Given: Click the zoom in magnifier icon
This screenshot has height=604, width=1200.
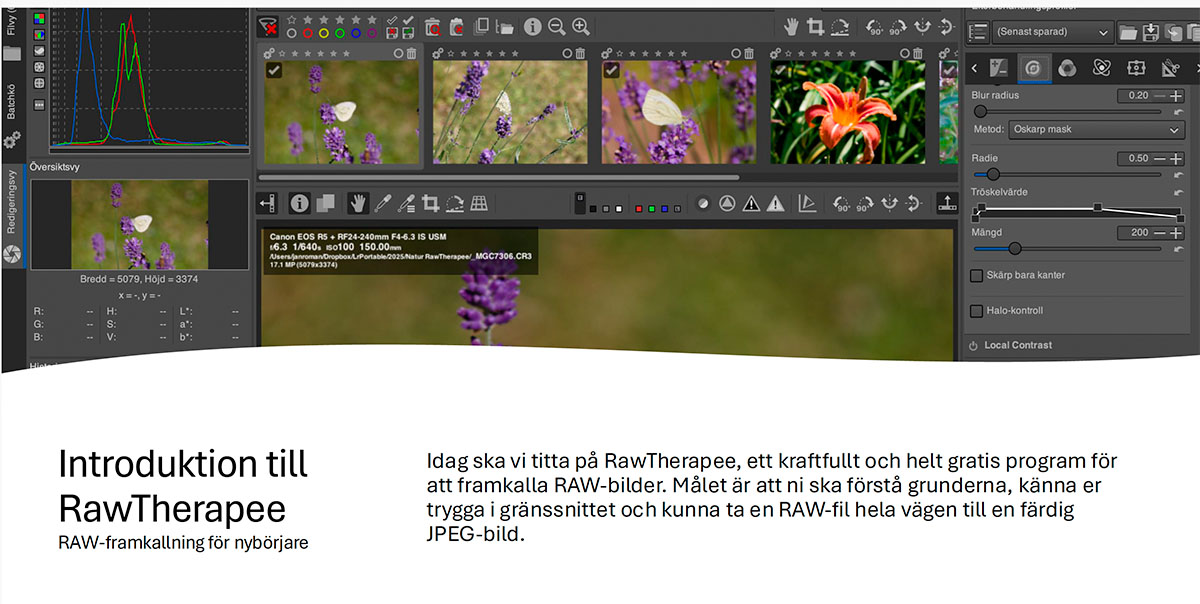Looking at the screenshot, I should 581,27.
